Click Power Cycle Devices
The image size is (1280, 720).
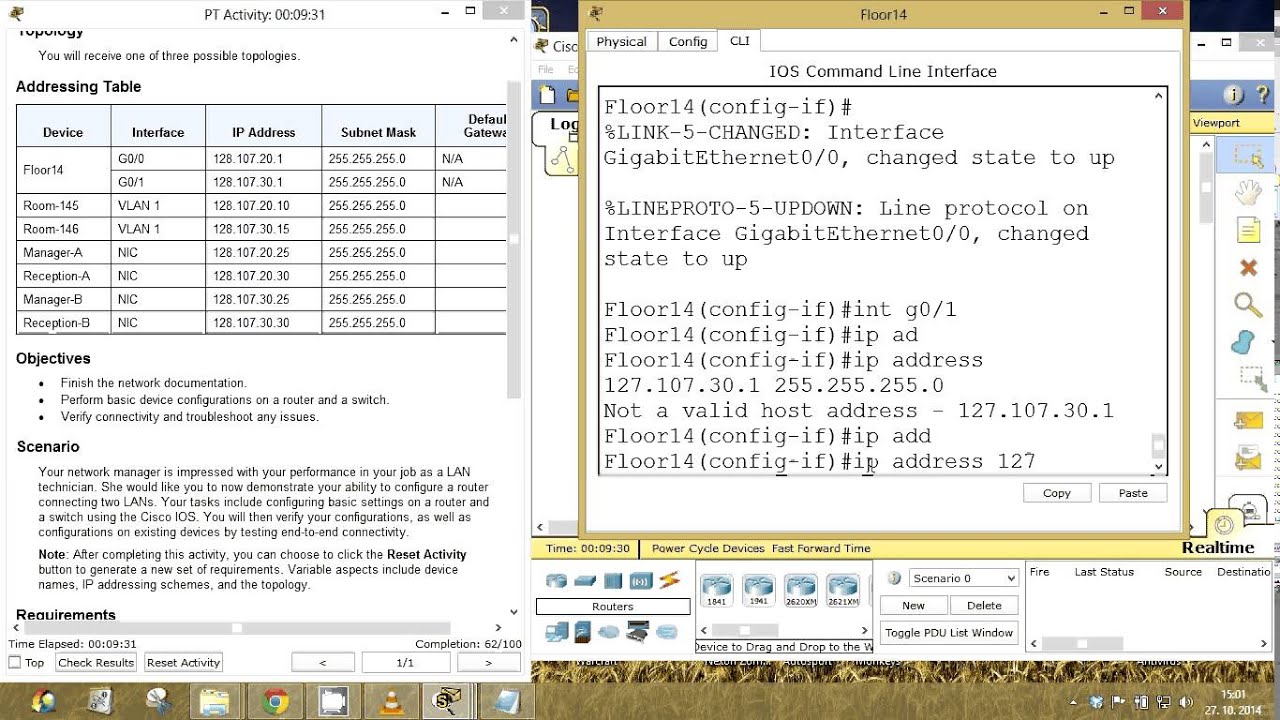709,548
